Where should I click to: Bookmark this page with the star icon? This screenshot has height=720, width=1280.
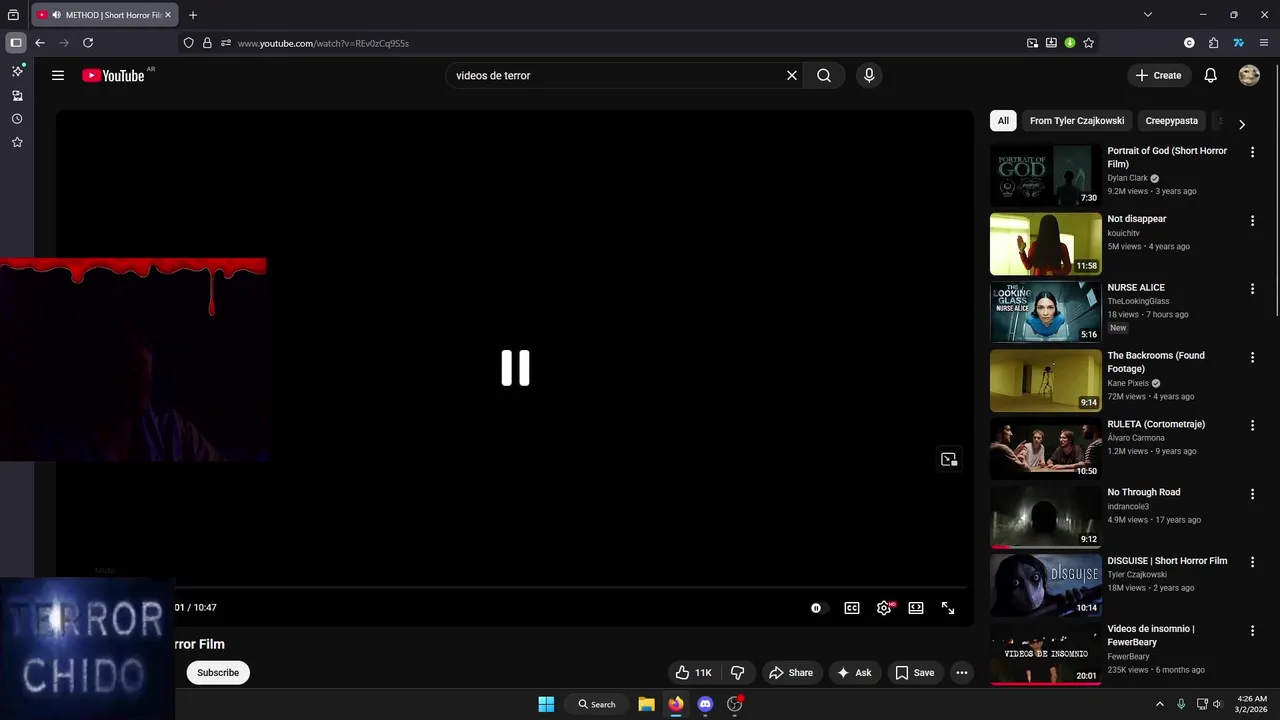pos(1089,43)
